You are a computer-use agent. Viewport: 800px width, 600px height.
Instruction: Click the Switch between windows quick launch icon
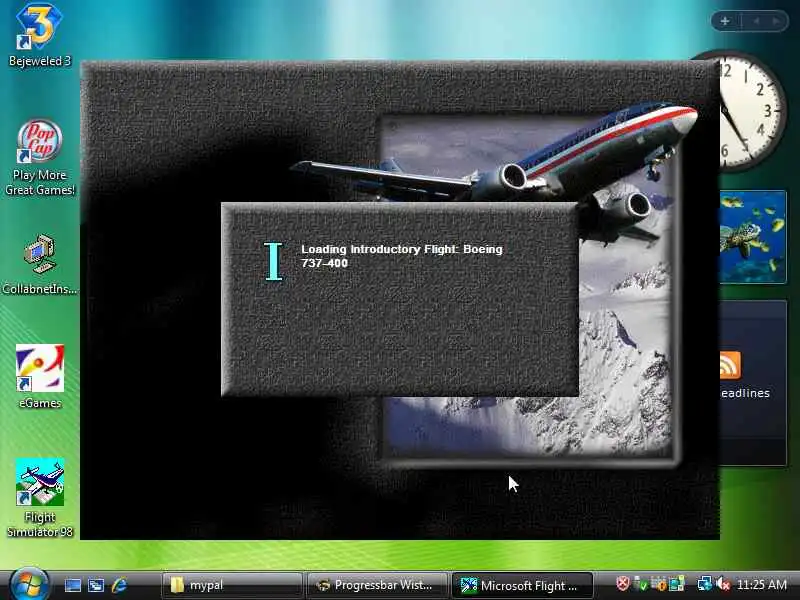(x=96, y=585)
